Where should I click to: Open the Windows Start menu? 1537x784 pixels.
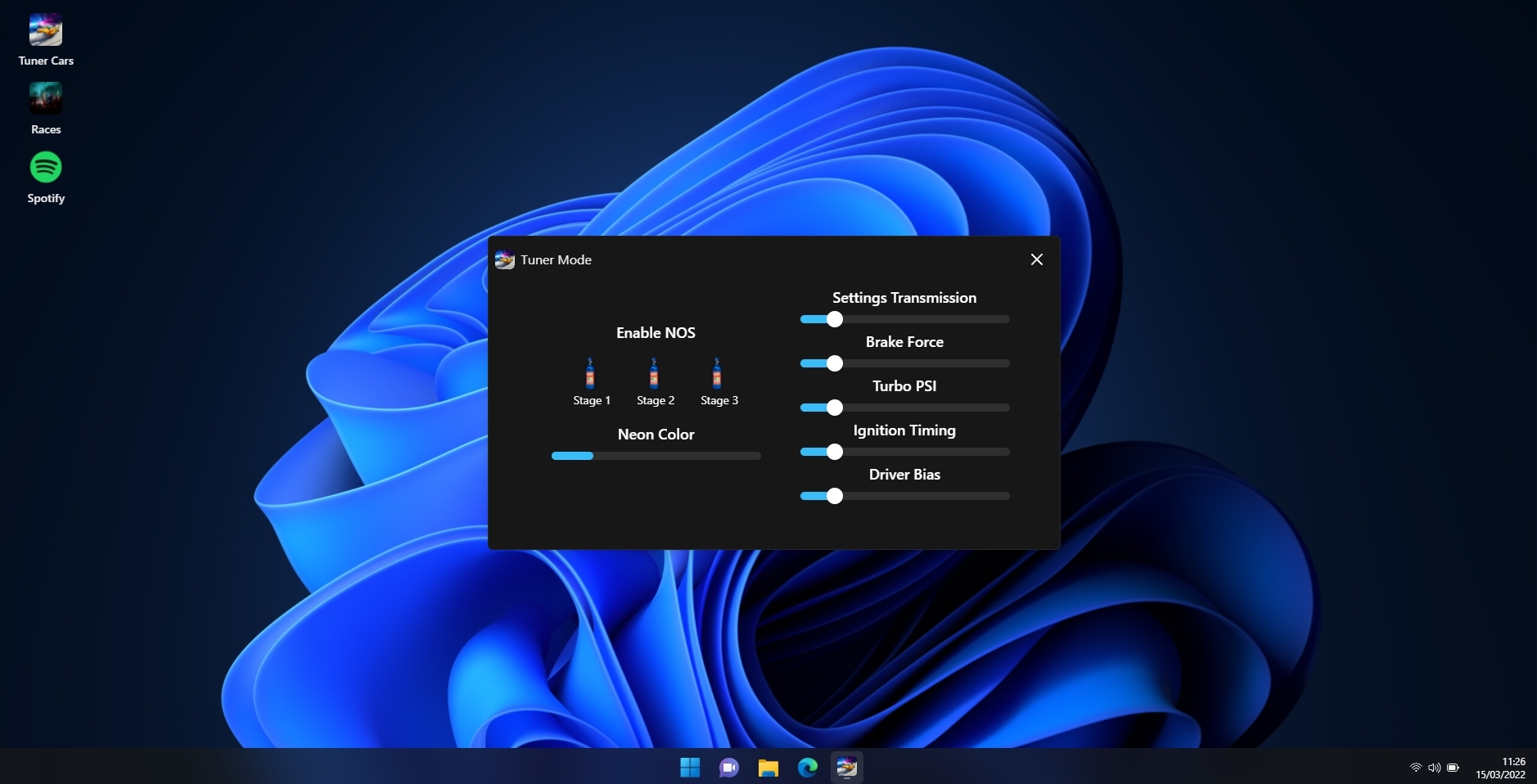(x=690, y=767)
